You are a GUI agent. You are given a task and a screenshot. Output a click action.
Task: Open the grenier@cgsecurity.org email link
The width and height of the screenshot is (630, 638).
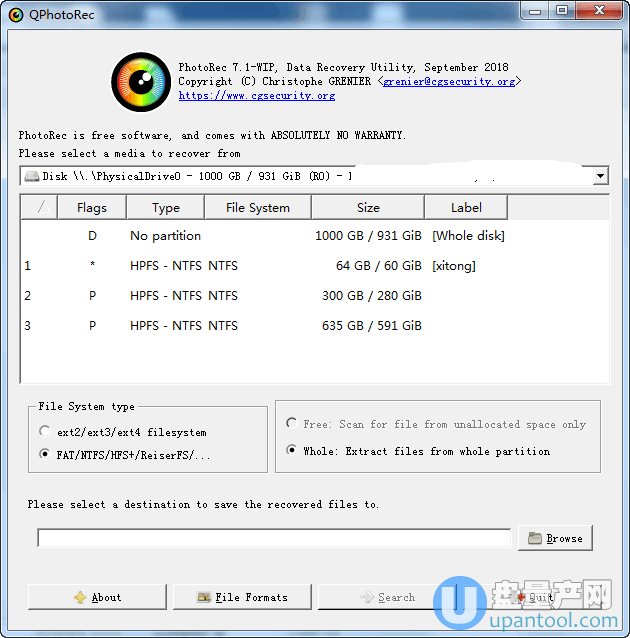(x=449, y=81)
